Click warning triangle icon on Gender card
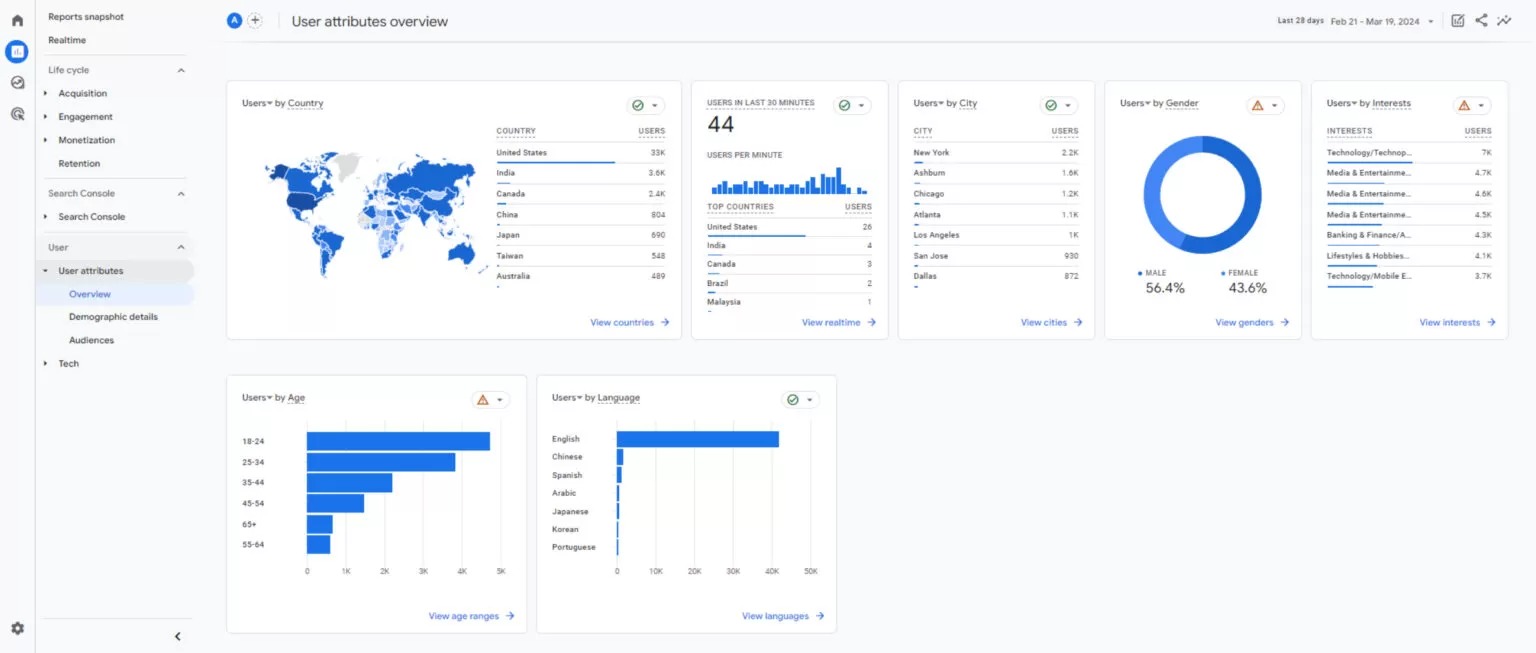 coord(1257,105)
